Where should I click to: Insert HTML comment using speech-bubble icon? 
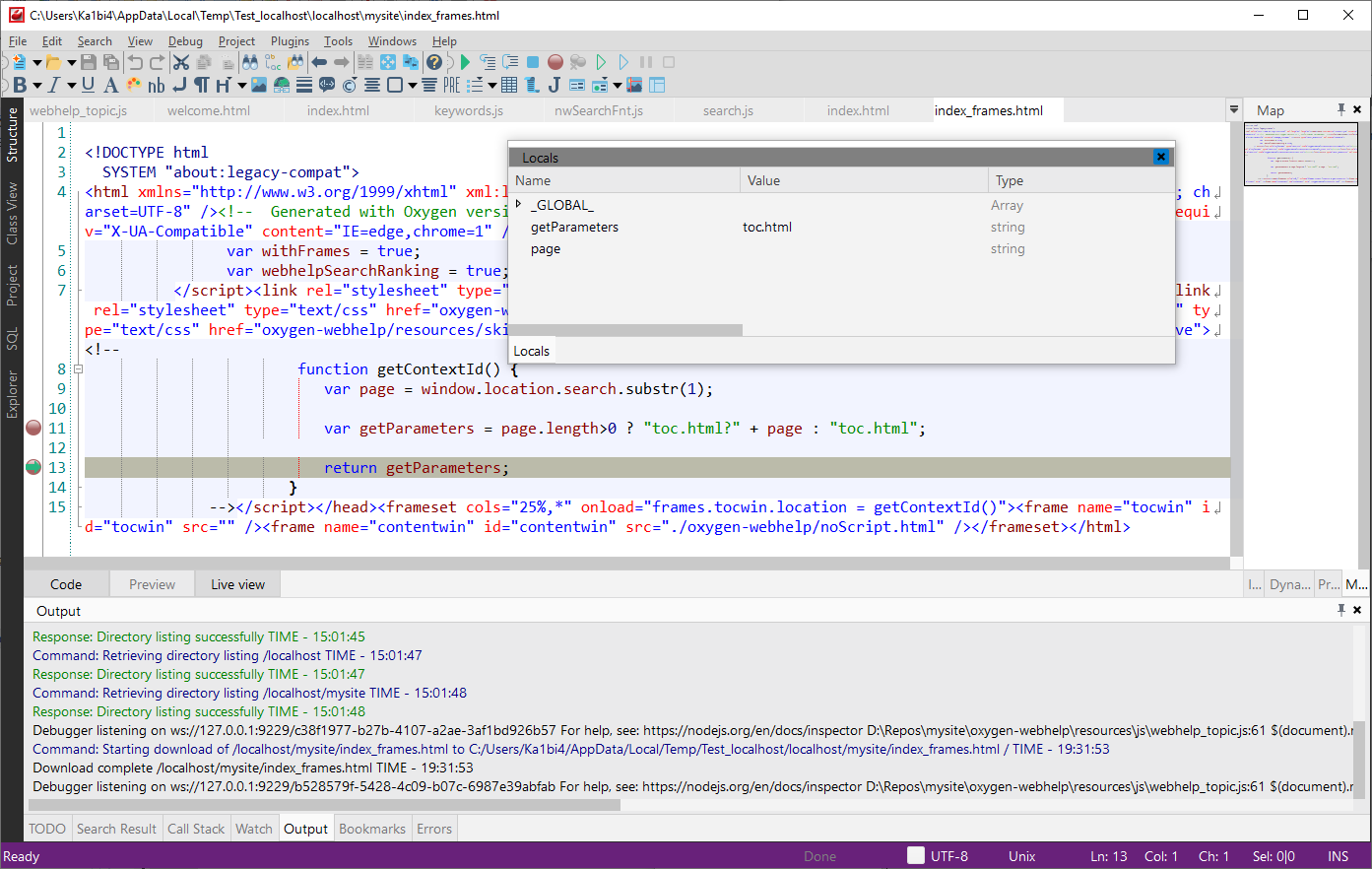[x=326, y=85]
